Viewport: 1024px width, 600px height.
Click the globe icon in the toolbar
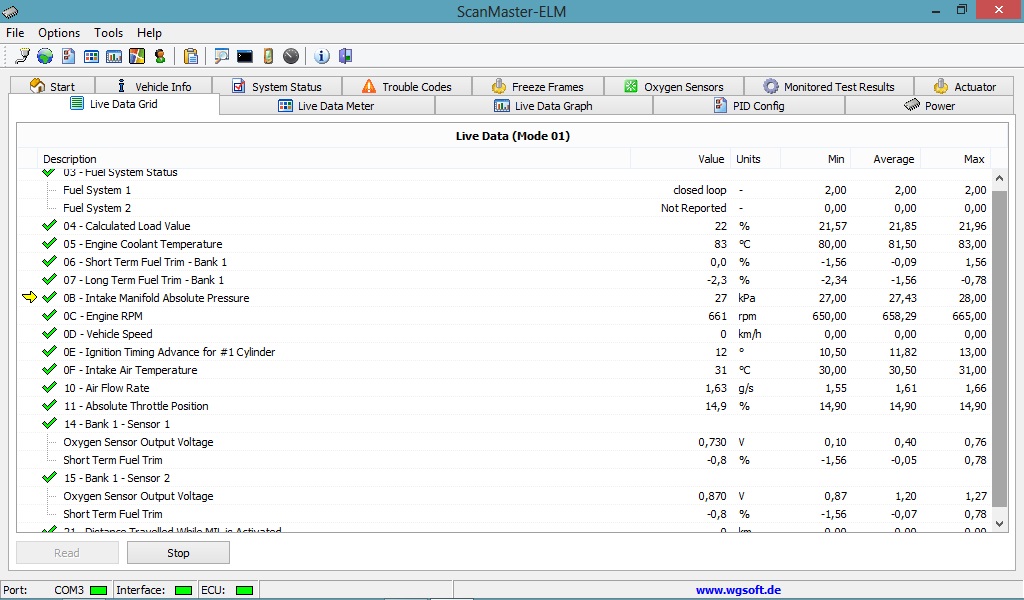(44, 56)
